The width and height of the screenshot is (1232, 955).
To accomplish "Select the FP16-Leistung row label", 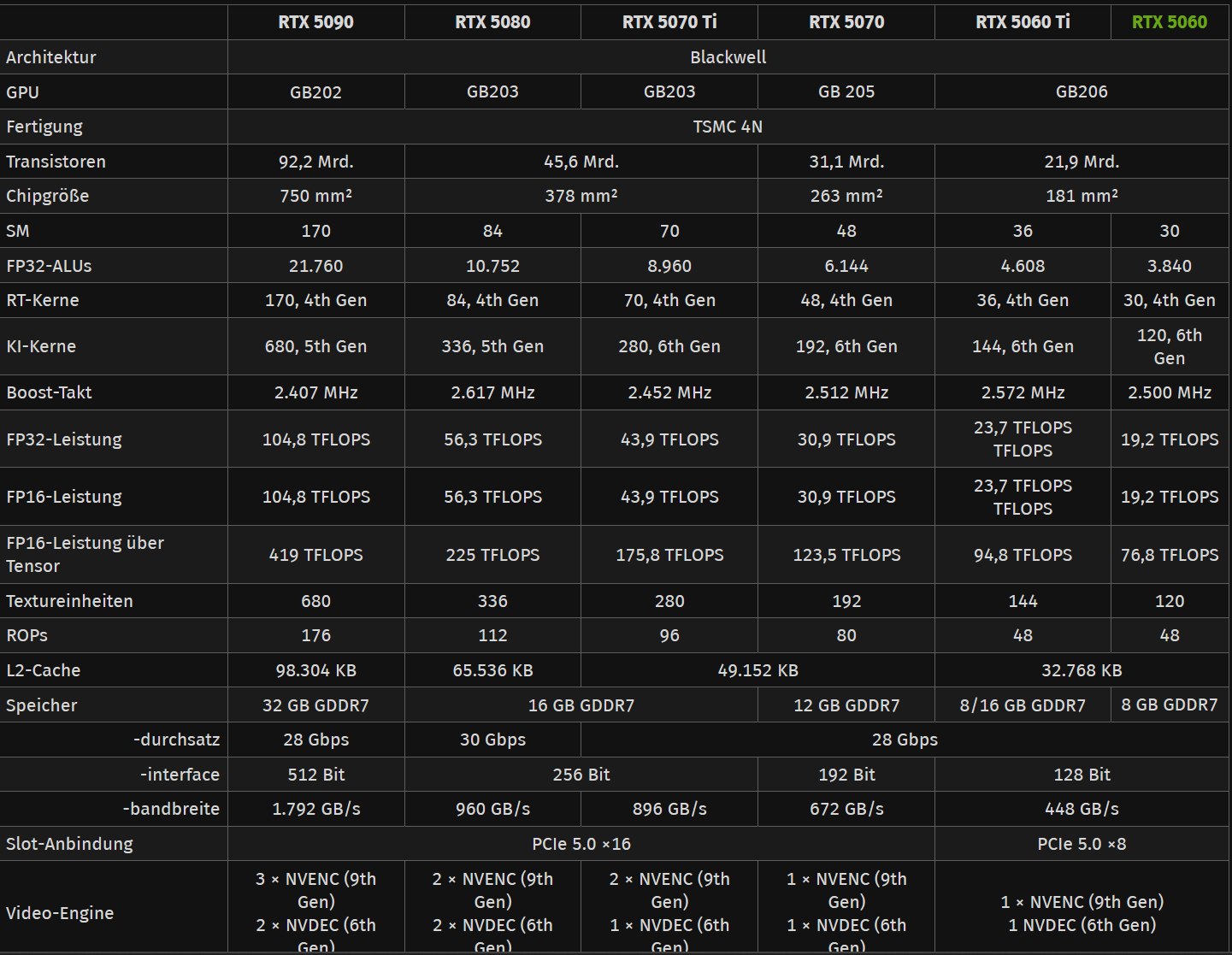I will [64, 497].
